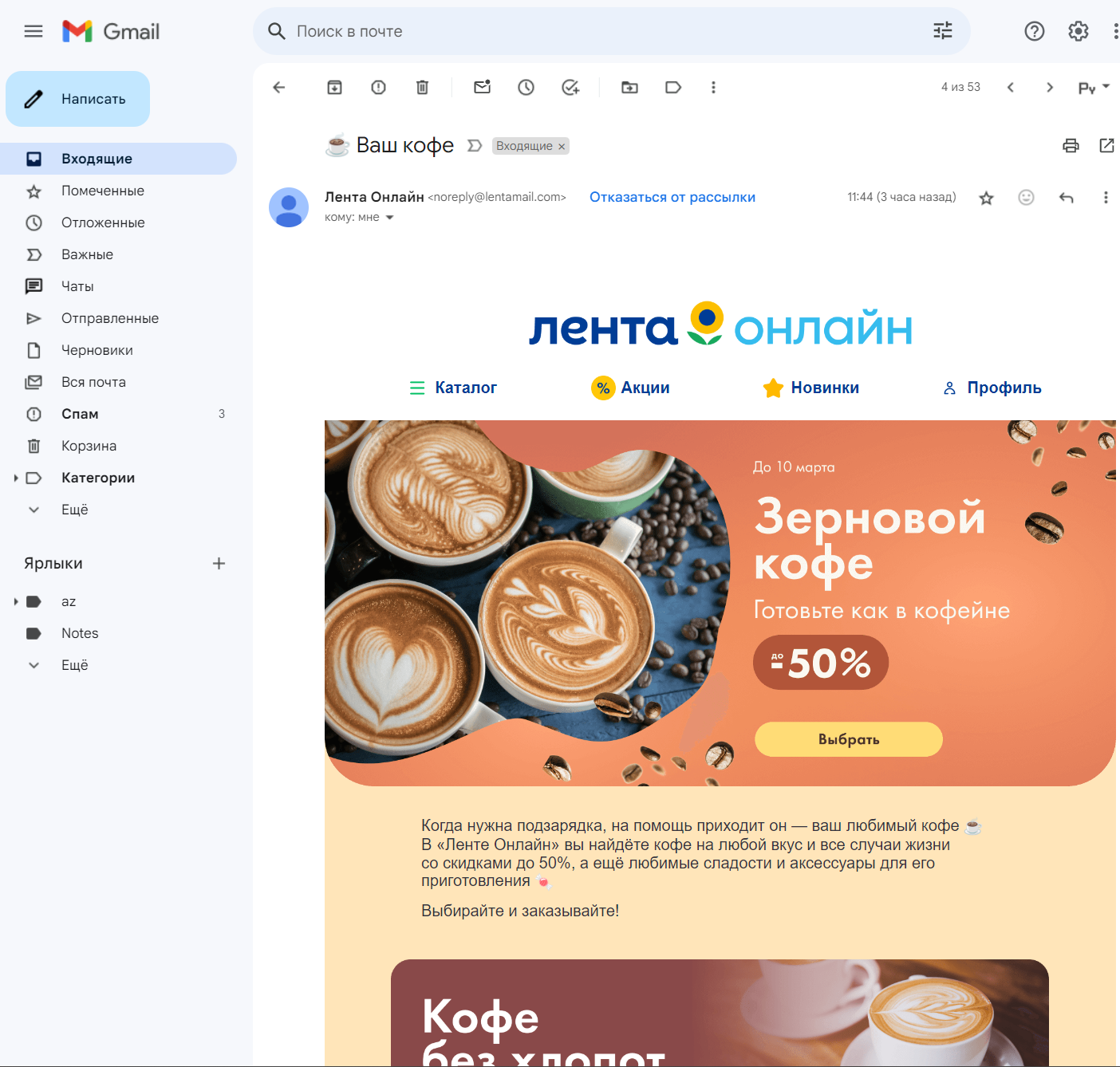Open Отложенные folder
The width and height of the screenshot is (1120, 1067).
118,222
